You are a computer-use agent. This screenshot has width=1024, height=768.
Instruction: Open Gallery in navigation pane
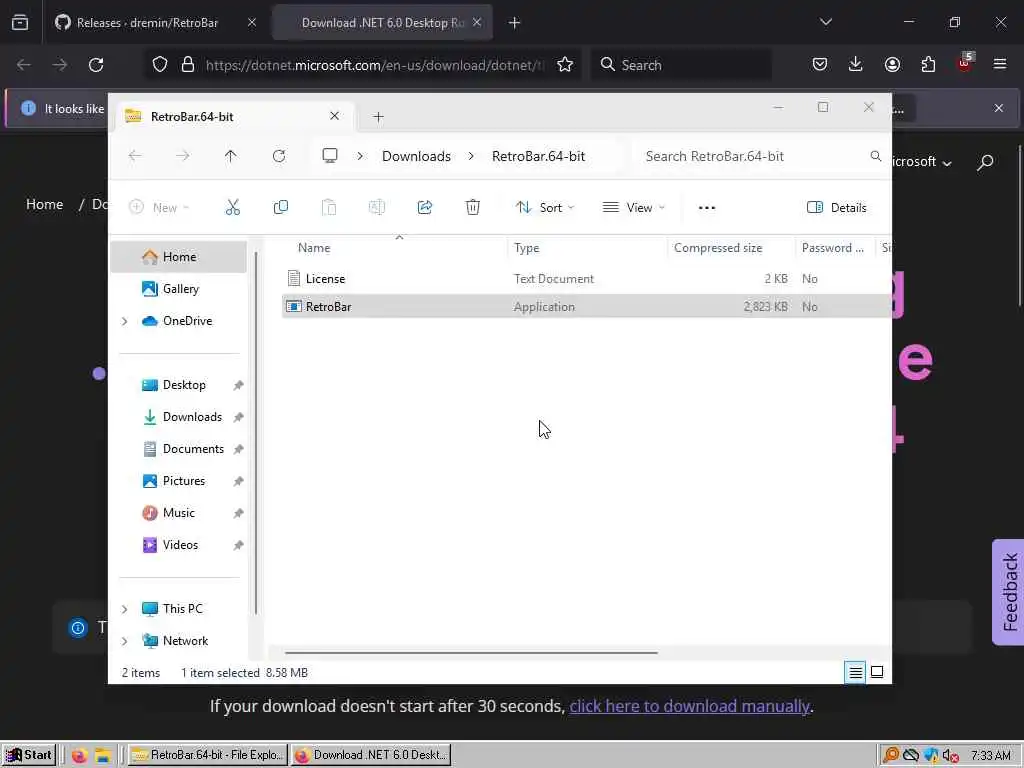[x=180, y=289]
